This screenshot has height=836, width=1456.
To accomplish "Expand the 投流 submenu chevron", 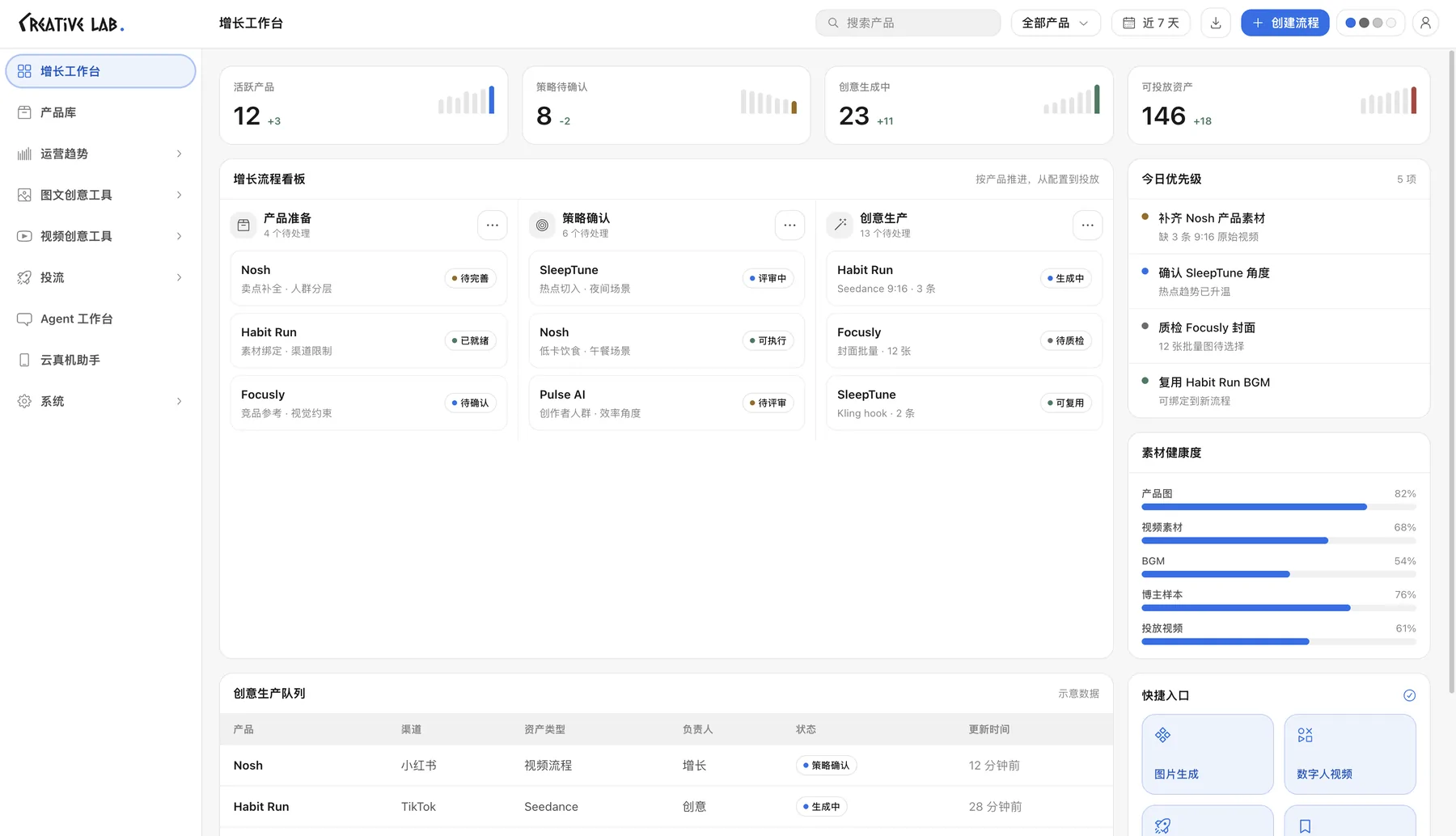I will point(179,277).
